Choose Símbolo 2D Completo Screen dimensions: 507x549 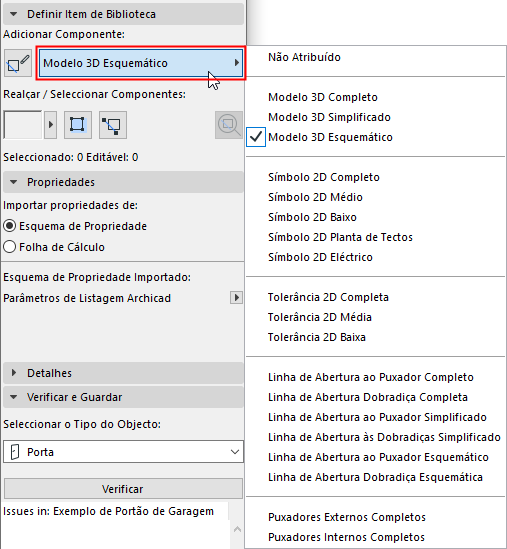click(x=376, y=177)
